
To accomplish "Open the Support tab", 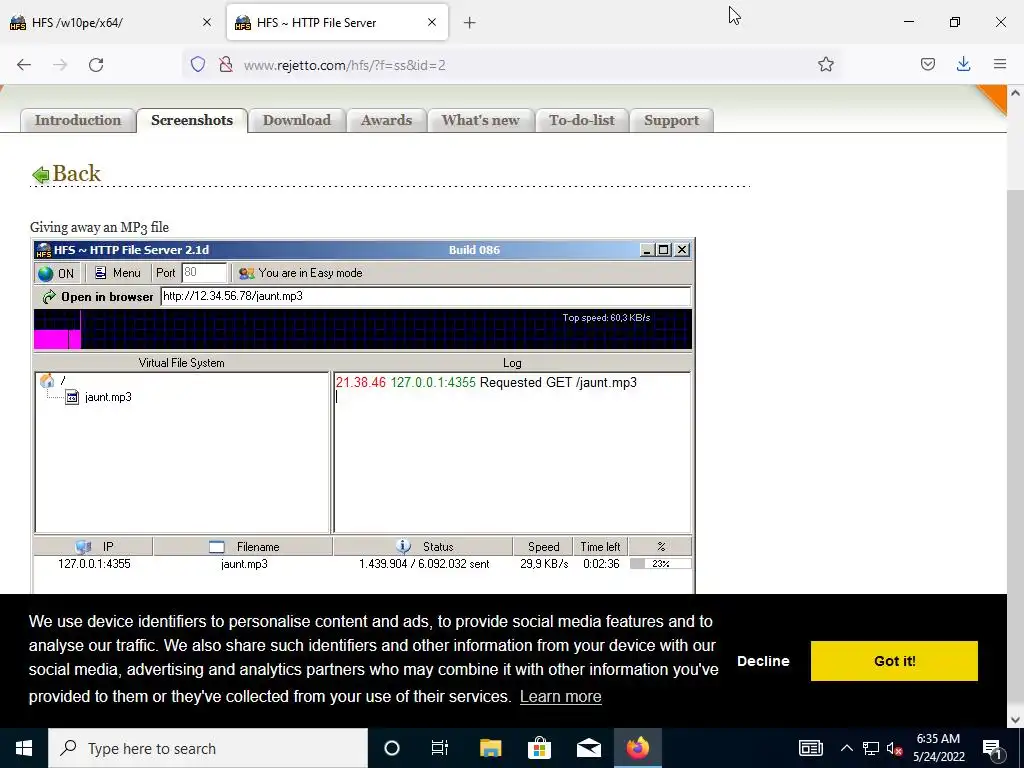I will point(671,121).
